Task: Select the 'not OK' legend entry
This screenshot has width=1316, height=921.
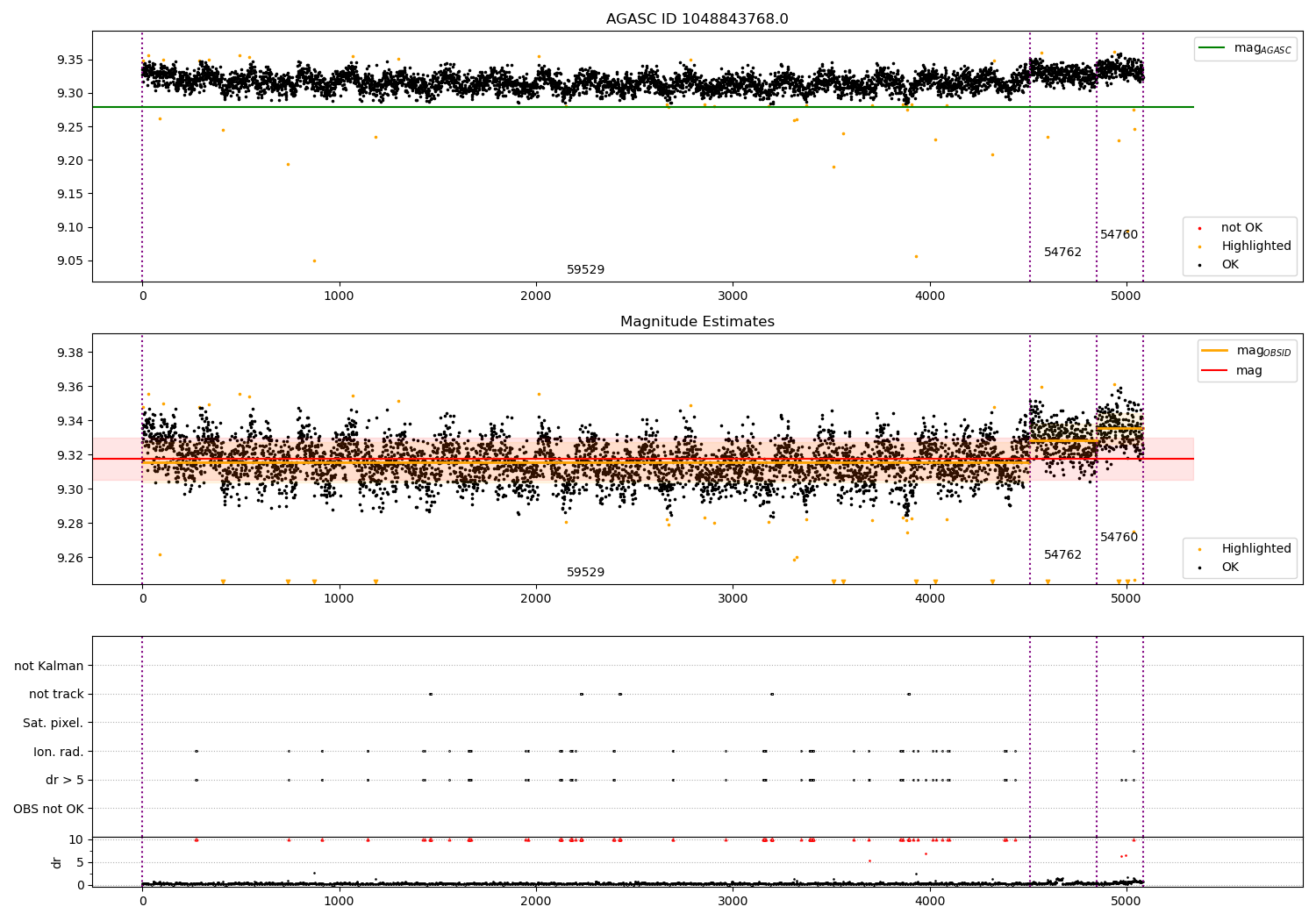Action: coord(1241,228)
